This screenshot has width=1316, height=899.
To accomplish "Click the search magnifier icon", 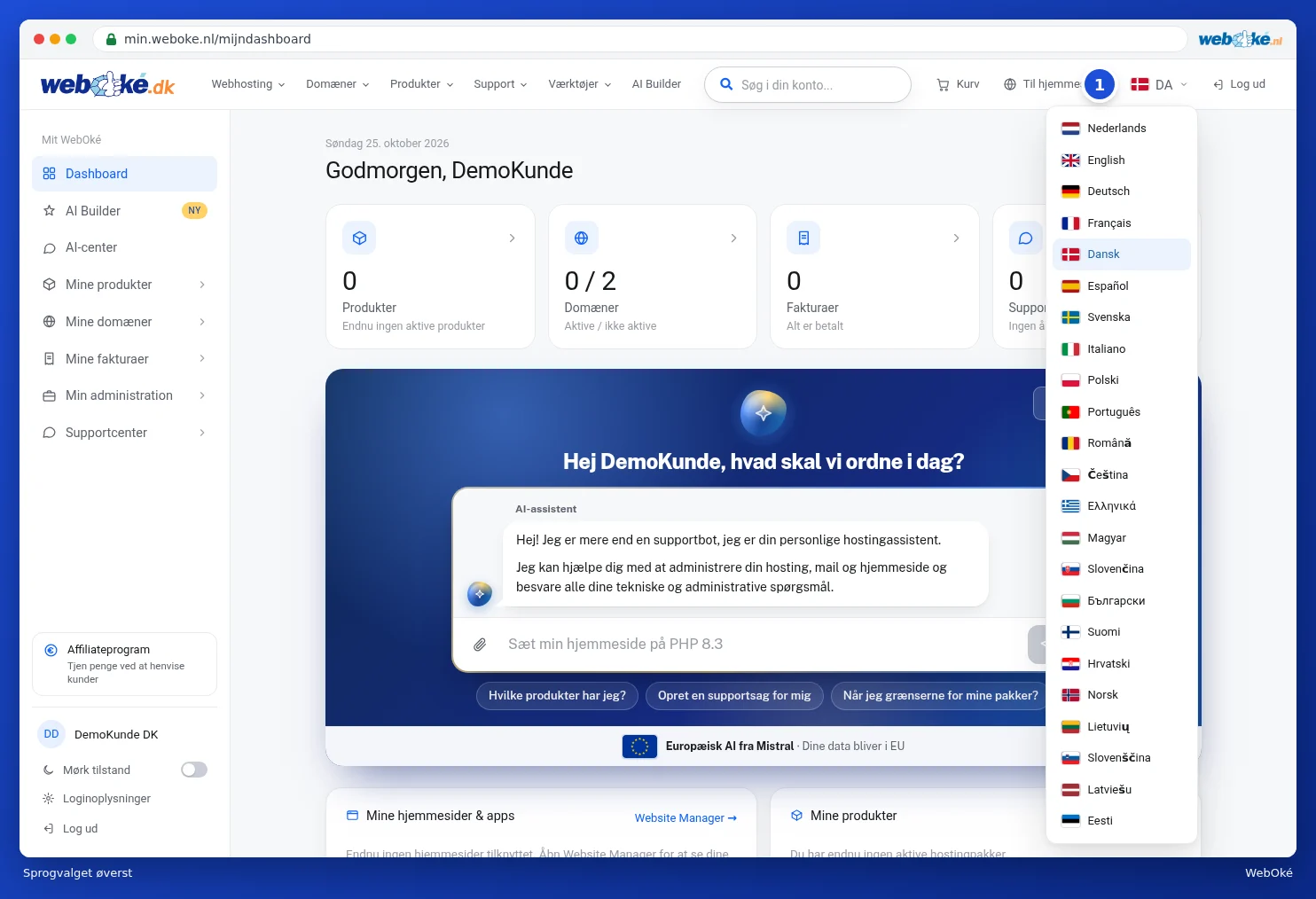I will [726, 84].
